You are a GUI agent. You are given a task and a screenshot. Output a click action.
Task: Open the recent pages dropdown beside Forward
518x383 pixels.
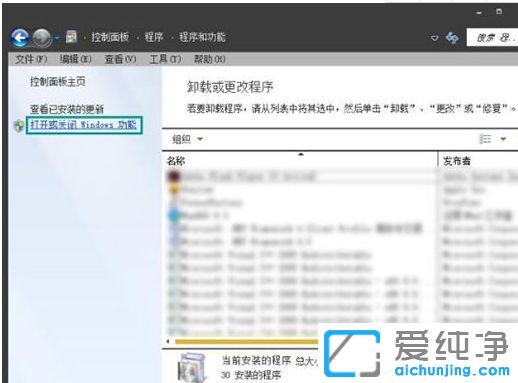point(57,38)
